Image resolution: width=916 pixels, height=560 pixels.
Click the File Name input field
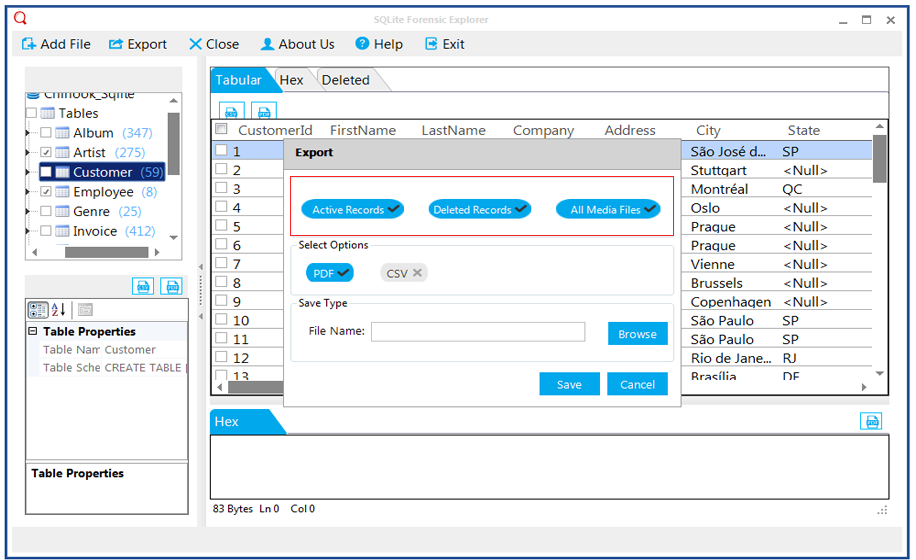coord(478,332)
